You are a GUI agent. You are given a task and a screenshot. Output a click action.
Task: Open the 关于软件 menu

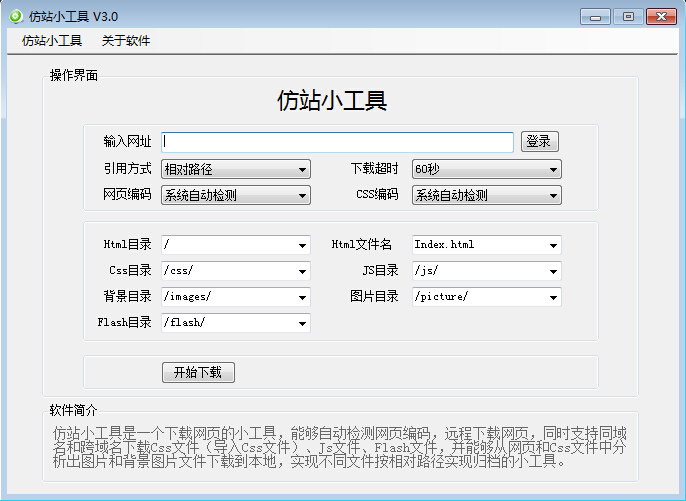tap(126, 41)
